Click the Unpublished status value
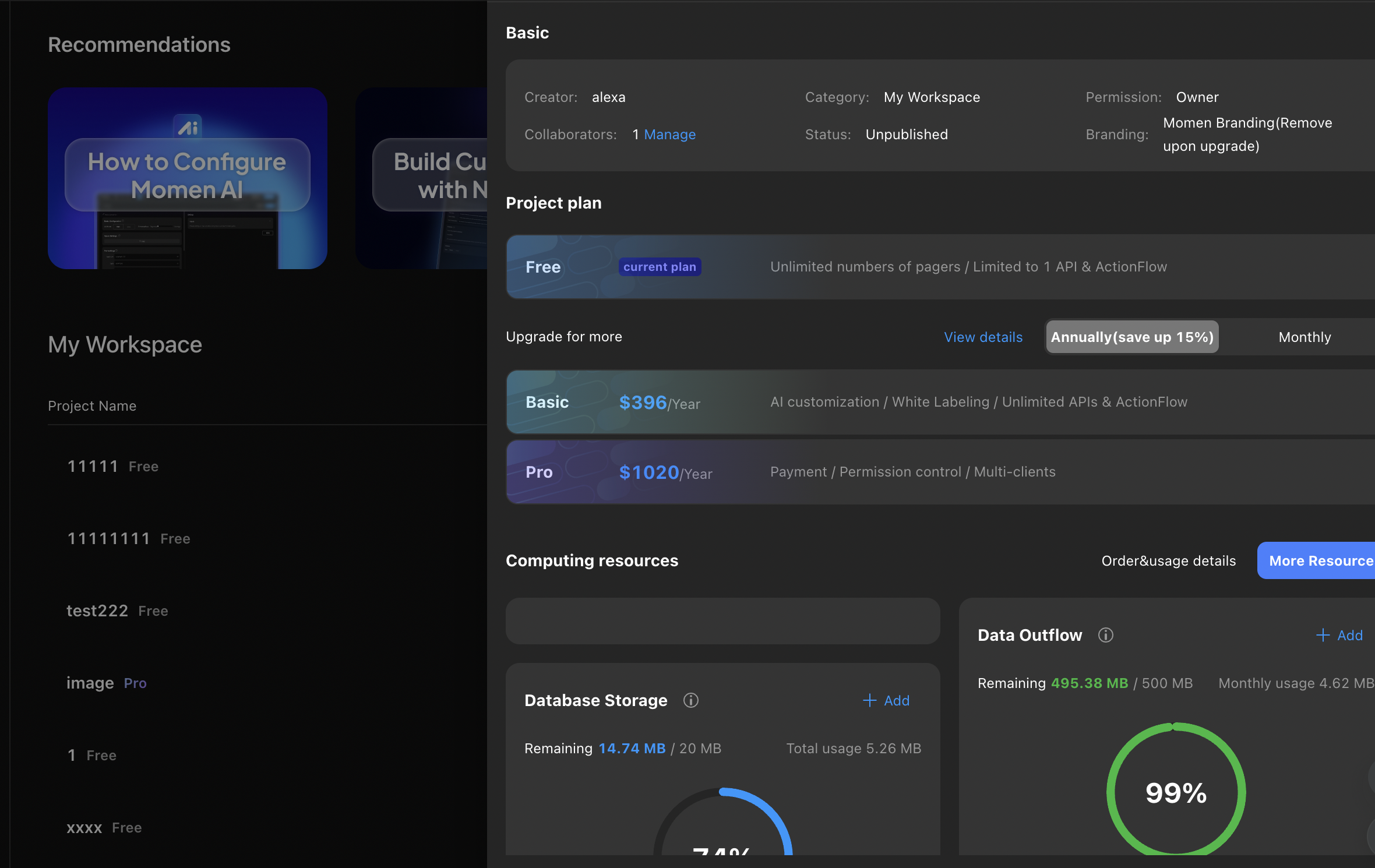 pos(907,135)
